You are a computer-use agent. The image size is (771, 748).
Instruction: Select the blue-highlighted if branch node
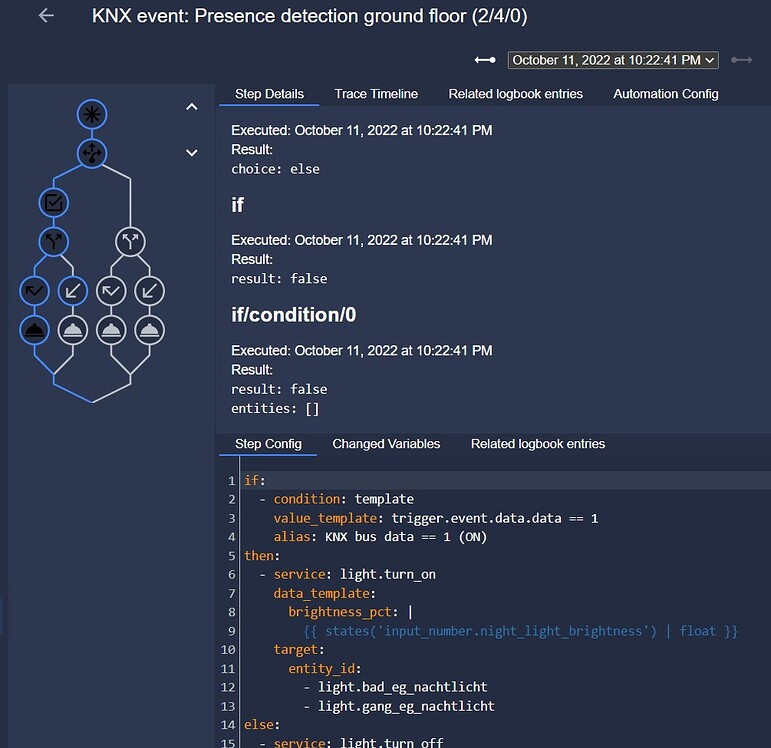(x=54, y=241)
